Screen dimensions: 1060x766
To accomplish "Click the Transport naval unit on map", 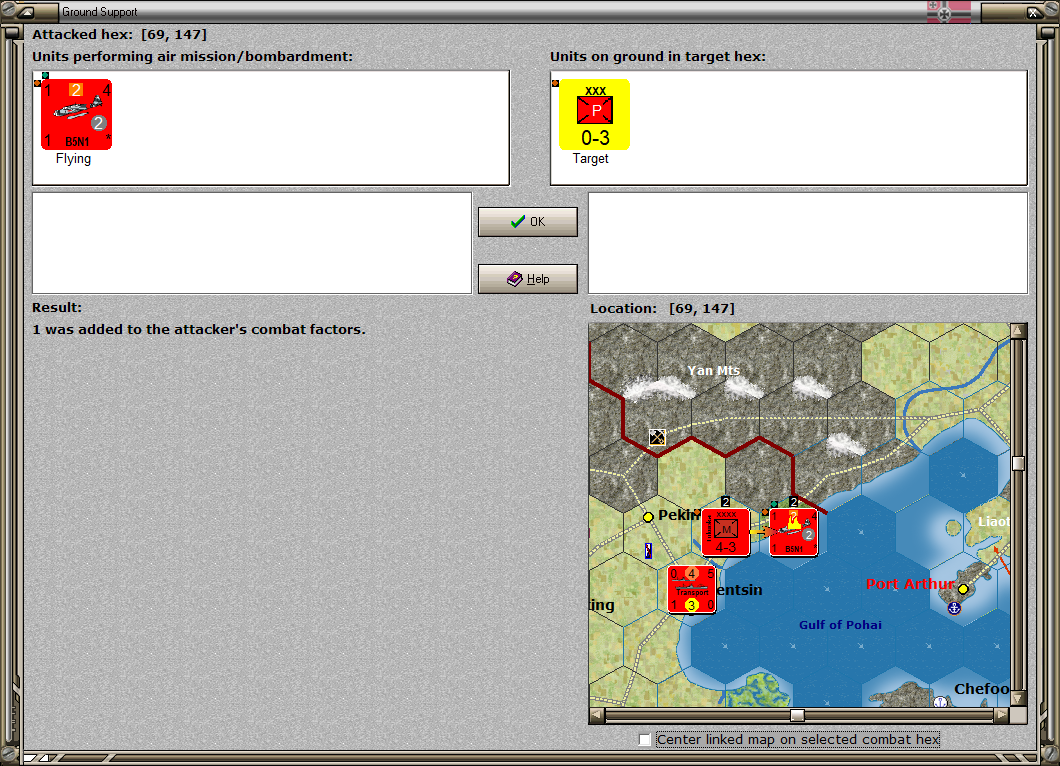I will (x=691, y=590).
